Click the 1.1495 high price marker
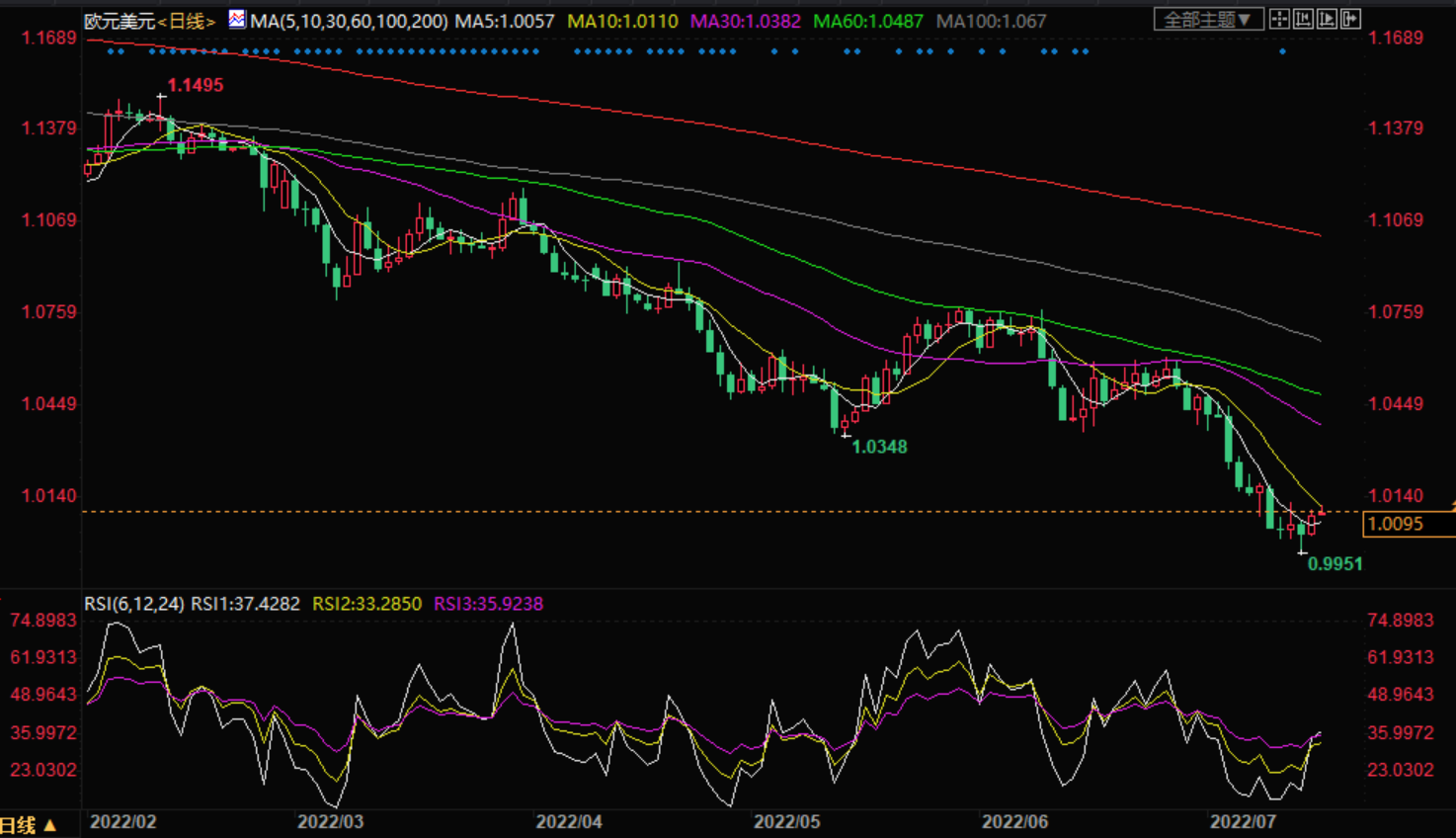 click(195, 86)
